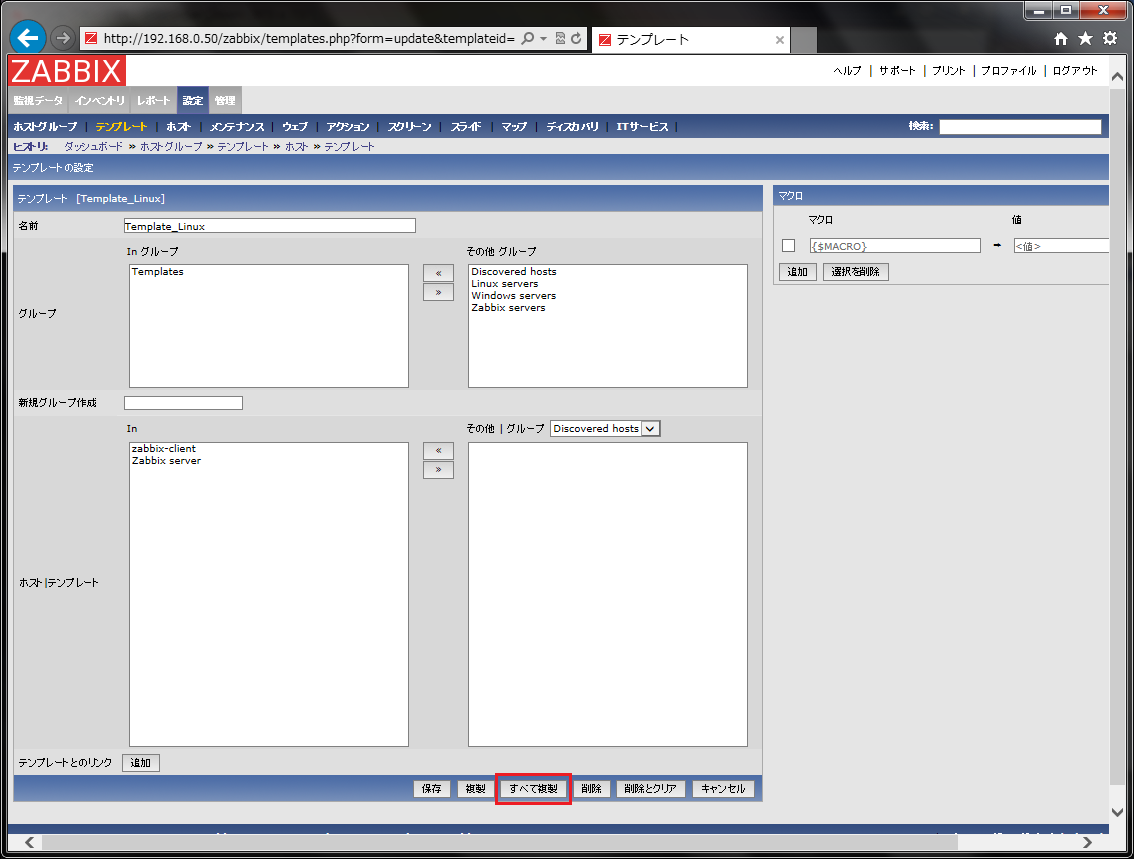The image size is (1134, 859).
Task: Click the browser URL address field
Action: tap(309, 38)
